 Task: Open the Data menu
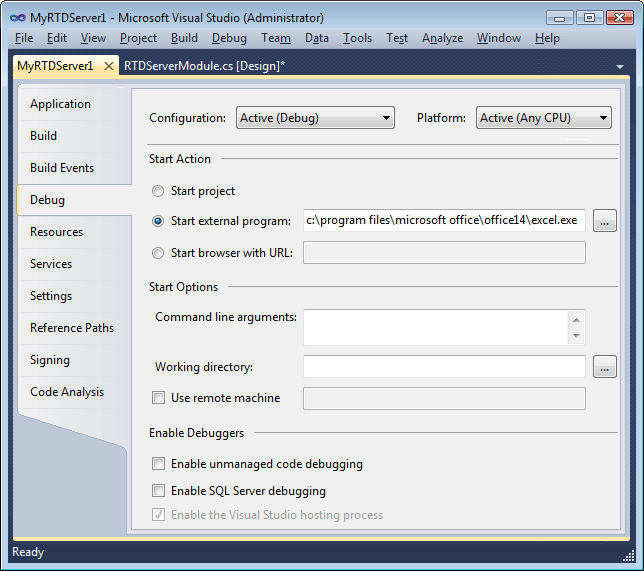317,38
